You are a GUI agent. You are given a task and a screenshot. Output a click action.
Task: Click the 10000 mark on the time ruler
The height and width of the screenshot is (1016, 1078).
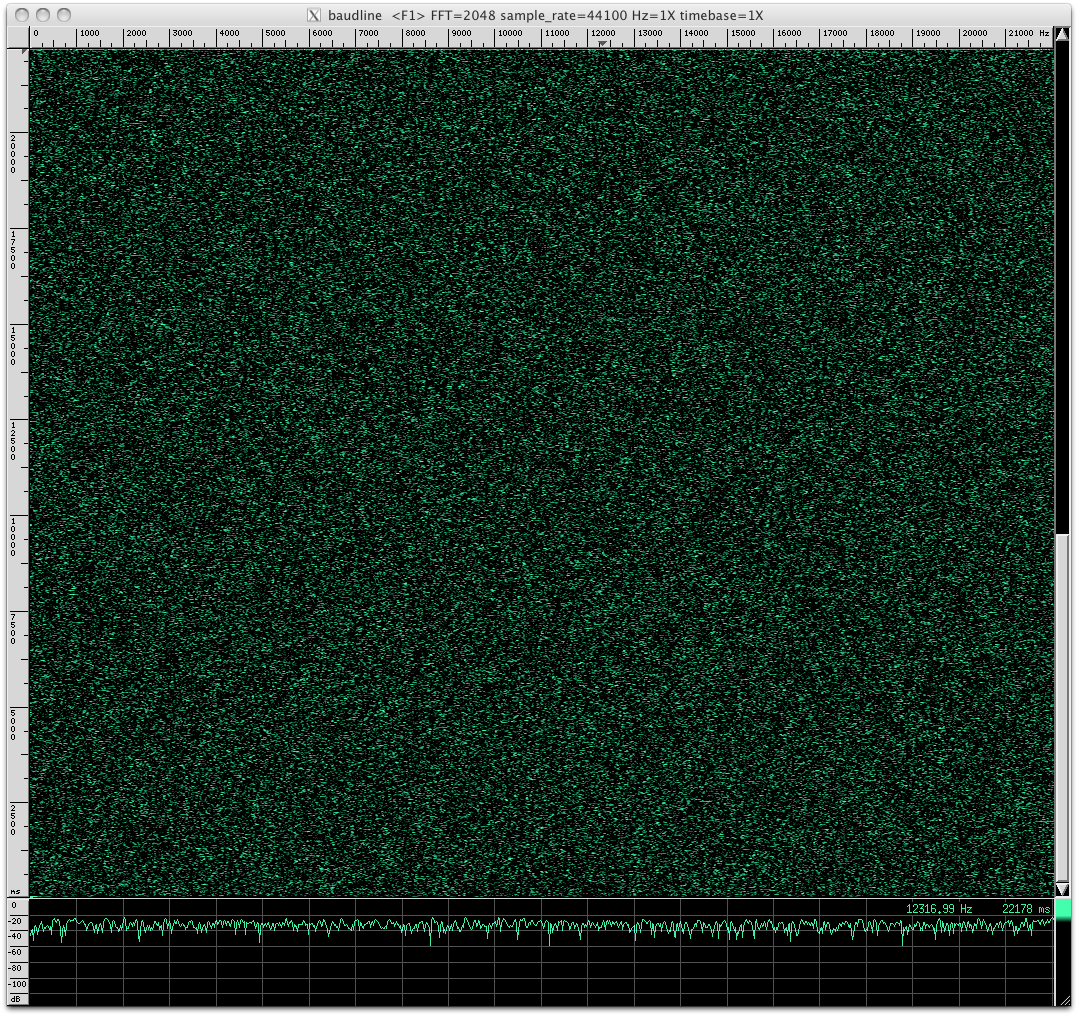[13, 537]
